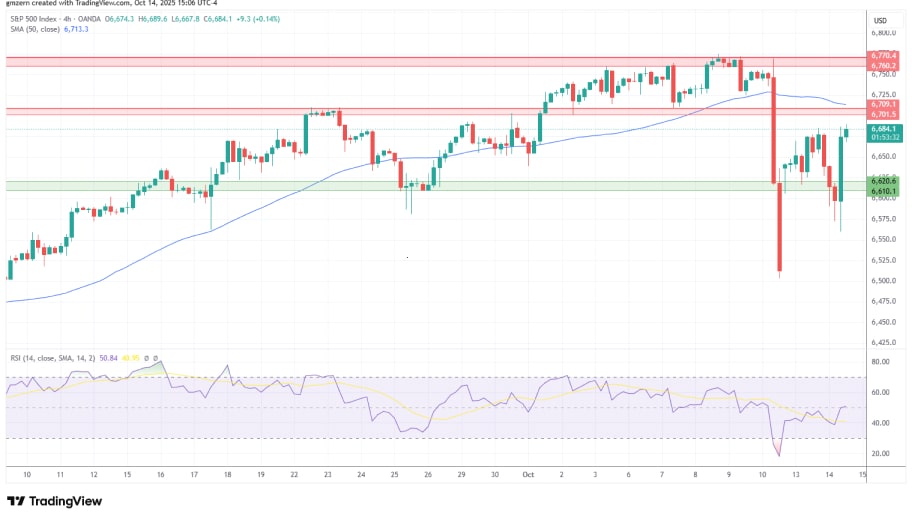Click the red 6,760.2 price label

click(x=884, y=66)
